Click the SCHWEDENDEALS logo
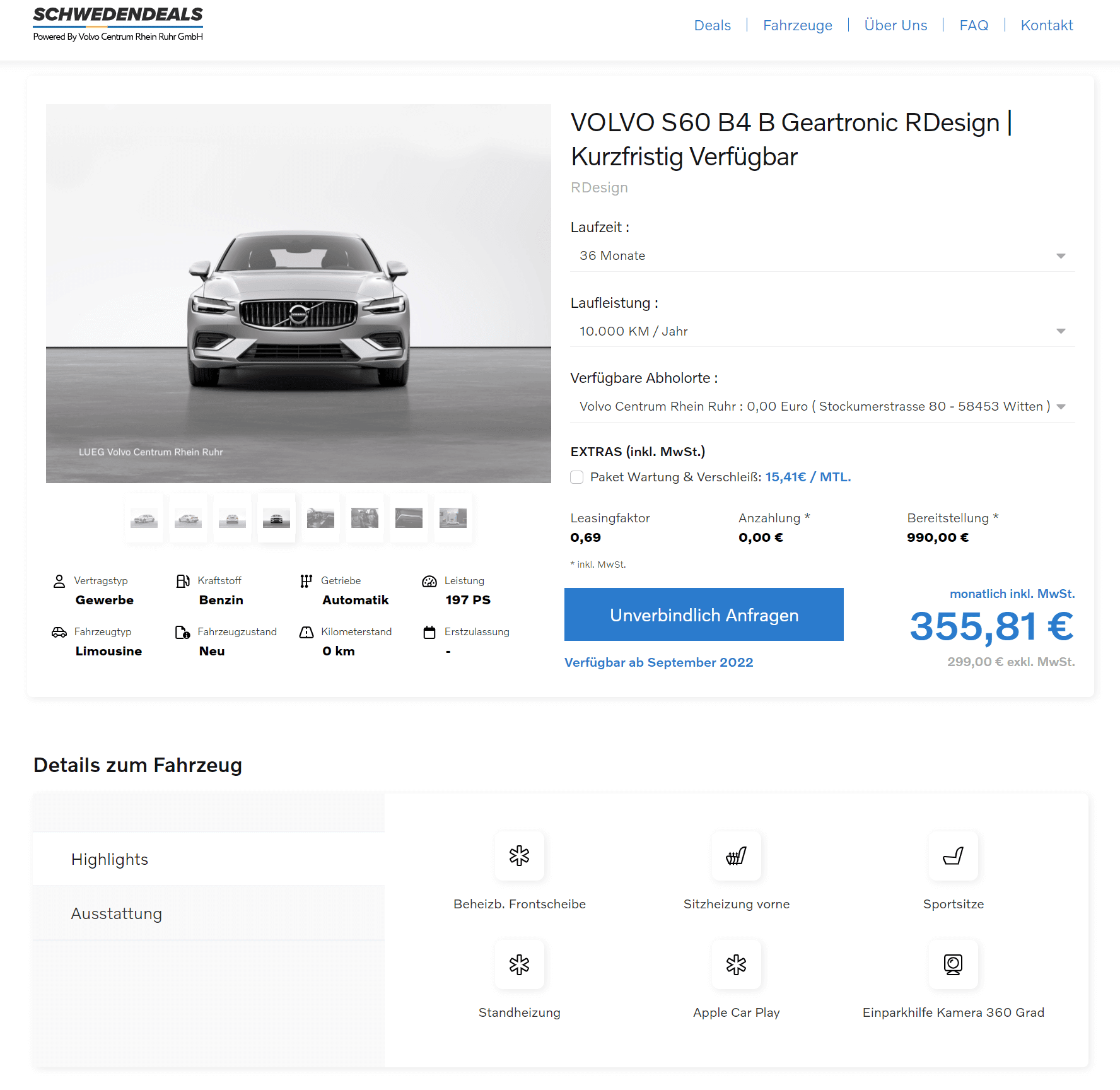The image size is (1120, 1090). [x=118, y=24]
